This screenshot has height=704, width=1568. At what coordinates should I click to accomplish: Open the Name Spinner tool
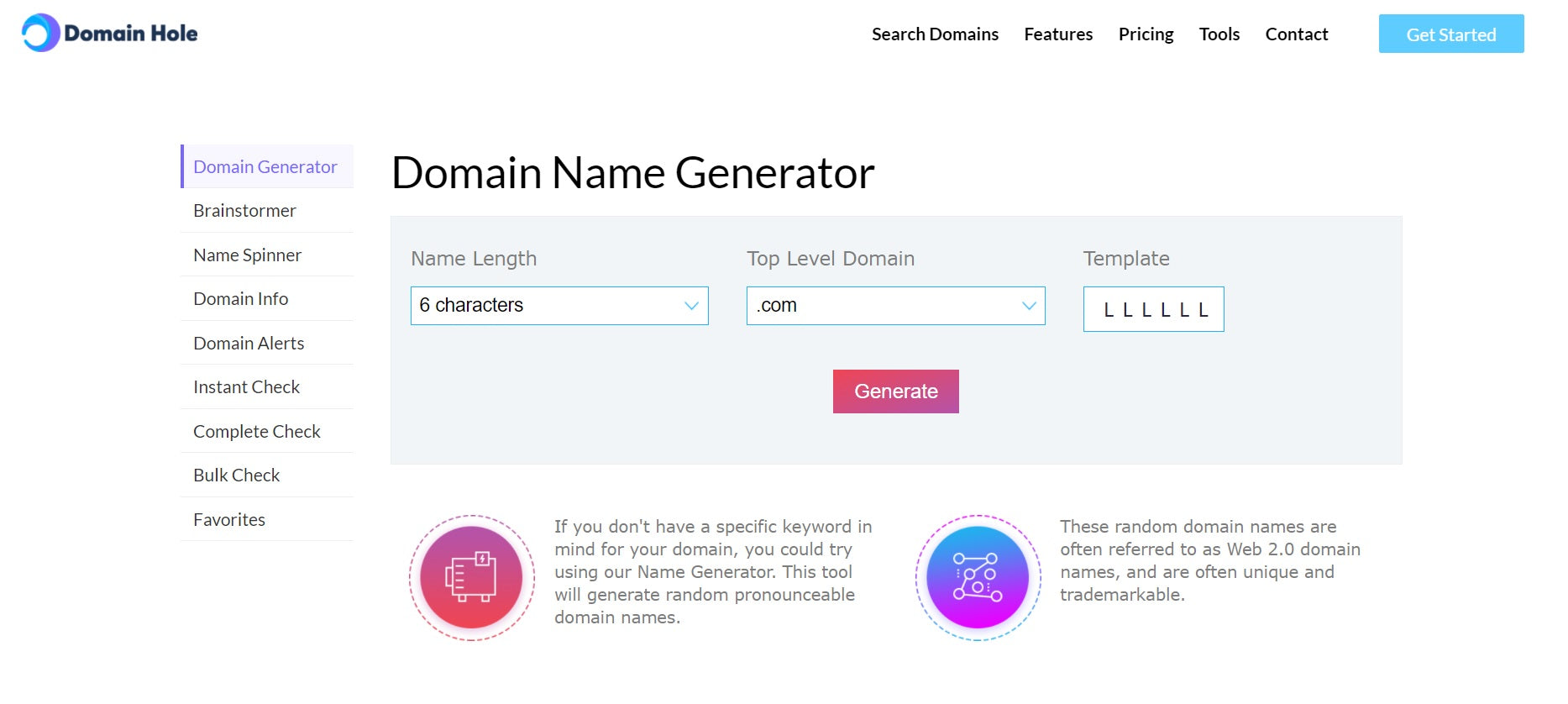click(267, 255)
